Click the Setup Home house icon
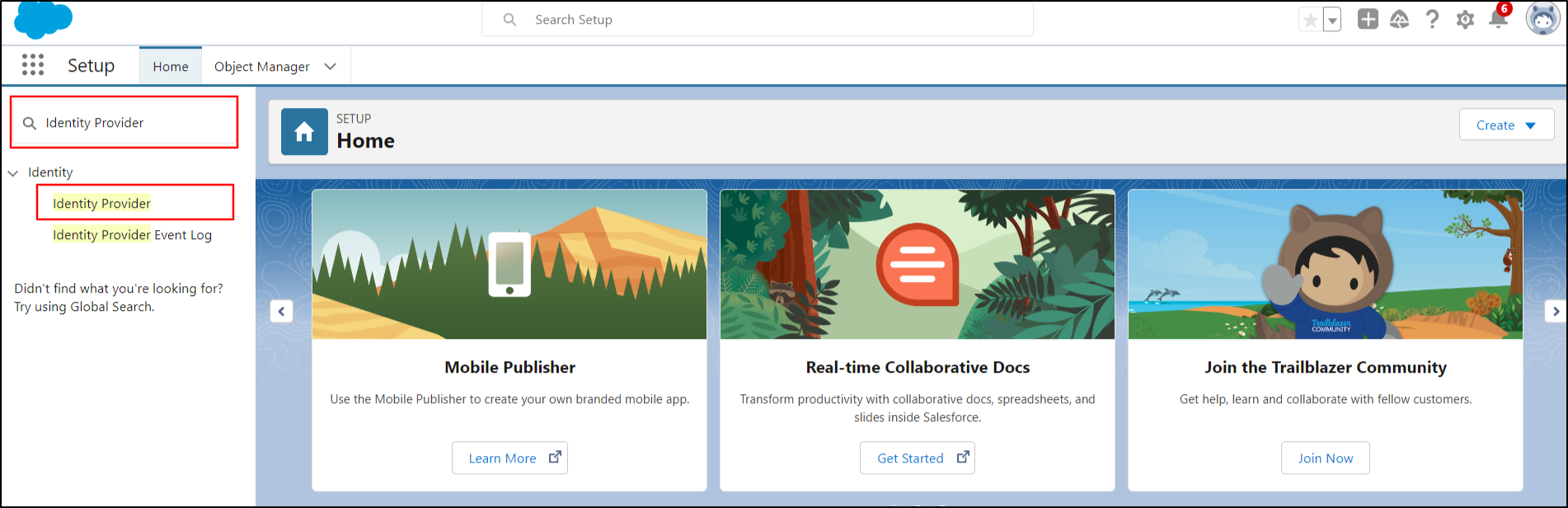This screenshot has width=1568, height=508. pos(304,132)
